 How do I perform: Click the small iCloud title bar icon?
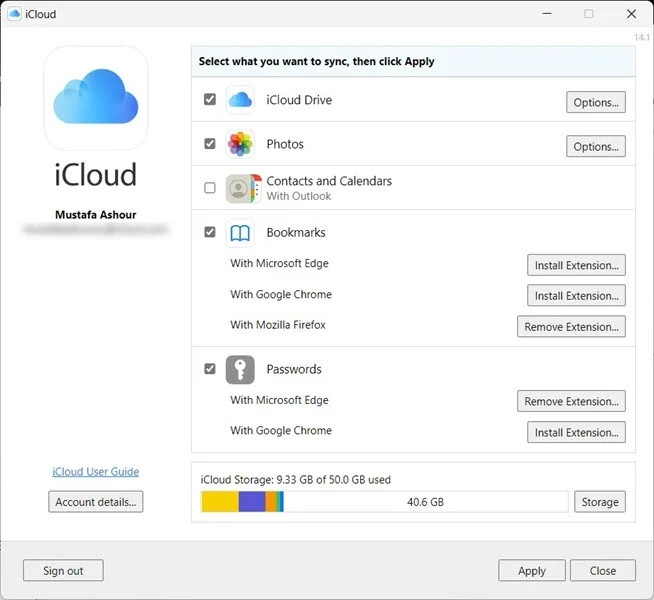14,14
